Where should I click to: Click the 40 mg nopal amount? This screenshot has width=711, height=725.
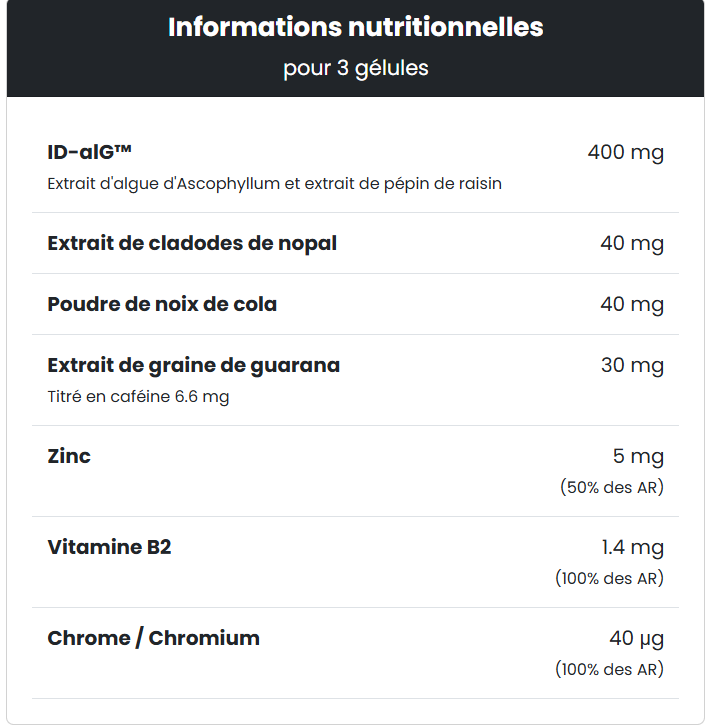tap(632, 244)
